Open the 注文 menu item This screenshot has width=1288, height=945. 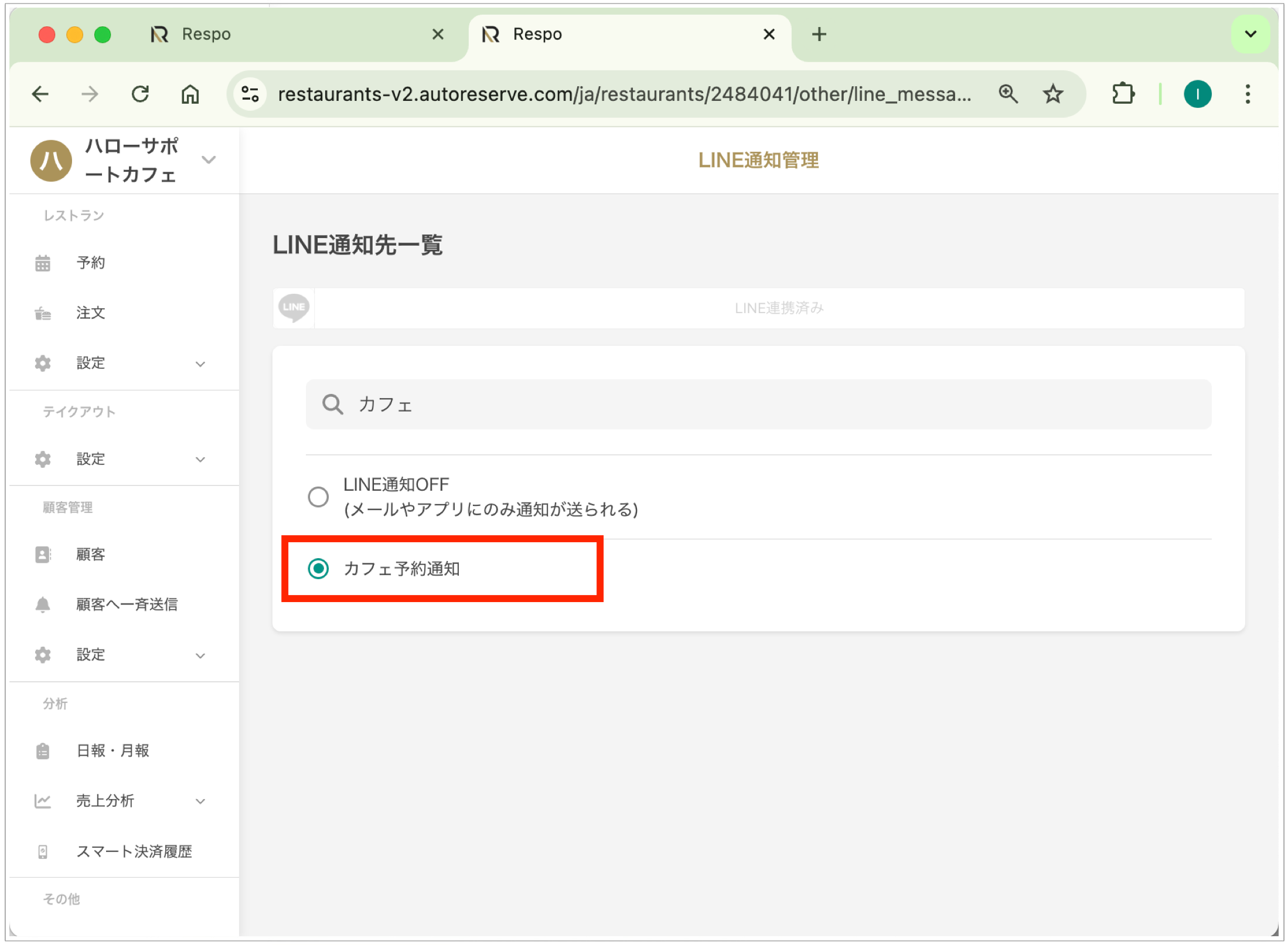[91, 313]
